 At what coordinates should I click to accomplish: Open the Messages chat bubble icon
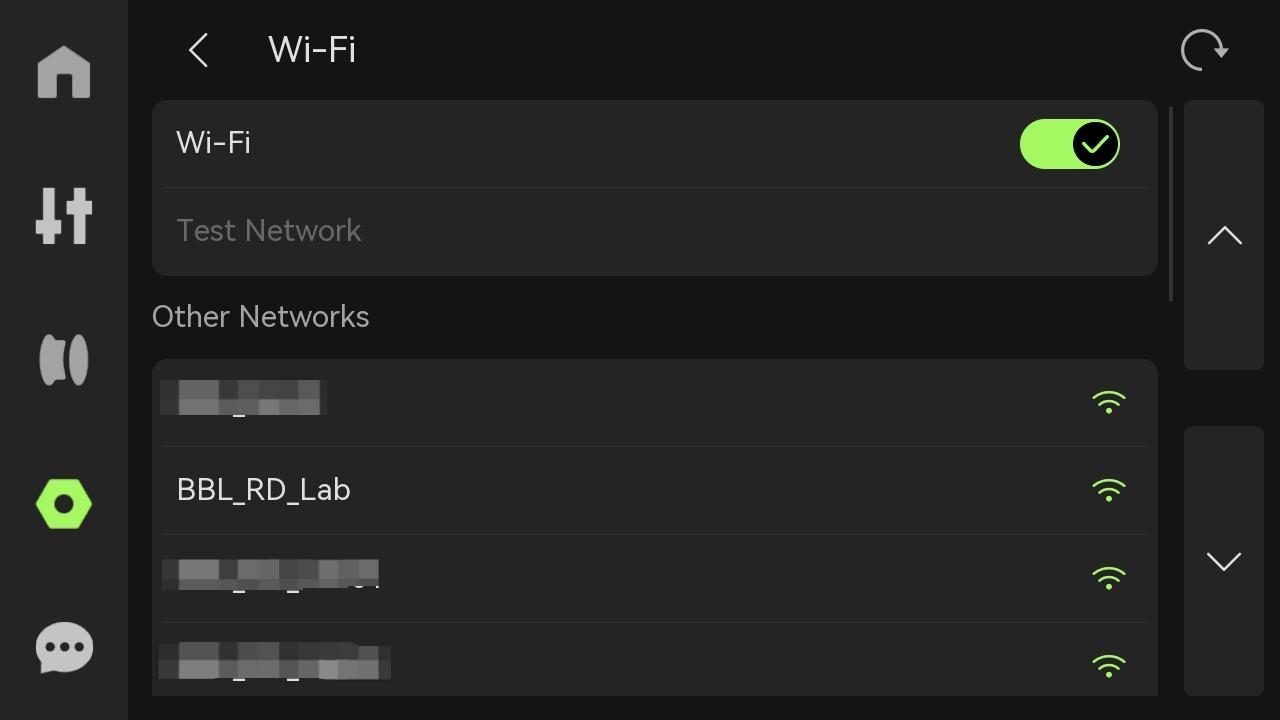point(64,648)
